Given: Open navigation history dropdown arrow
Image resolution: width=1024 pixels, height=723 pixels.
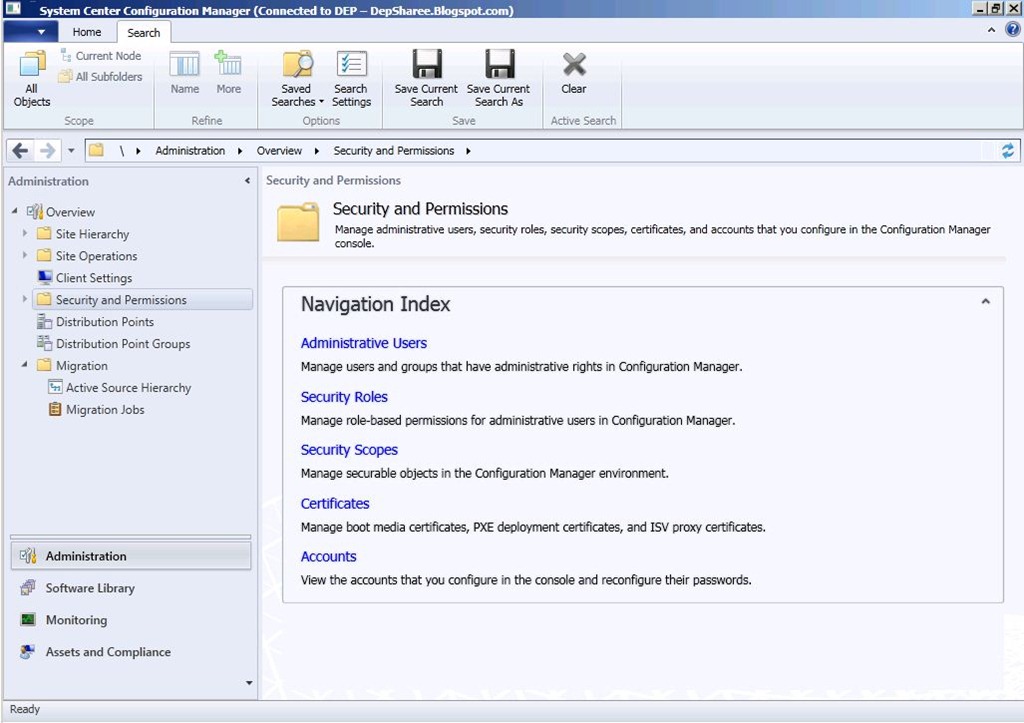Looking at the screenshot, I should click(x=71, y=151).
